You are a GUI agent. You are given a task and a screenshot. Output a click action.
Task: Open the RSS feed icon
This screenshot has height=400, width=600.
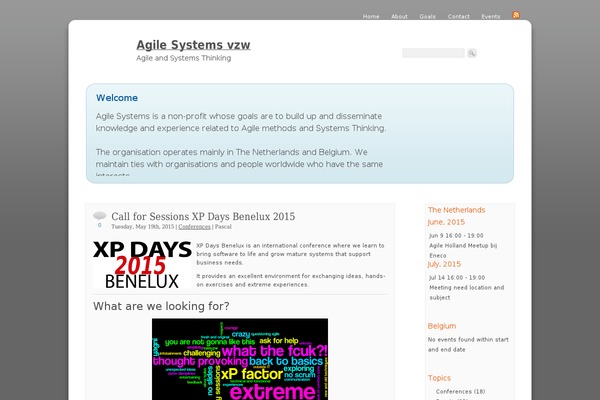tap(516, 15)
